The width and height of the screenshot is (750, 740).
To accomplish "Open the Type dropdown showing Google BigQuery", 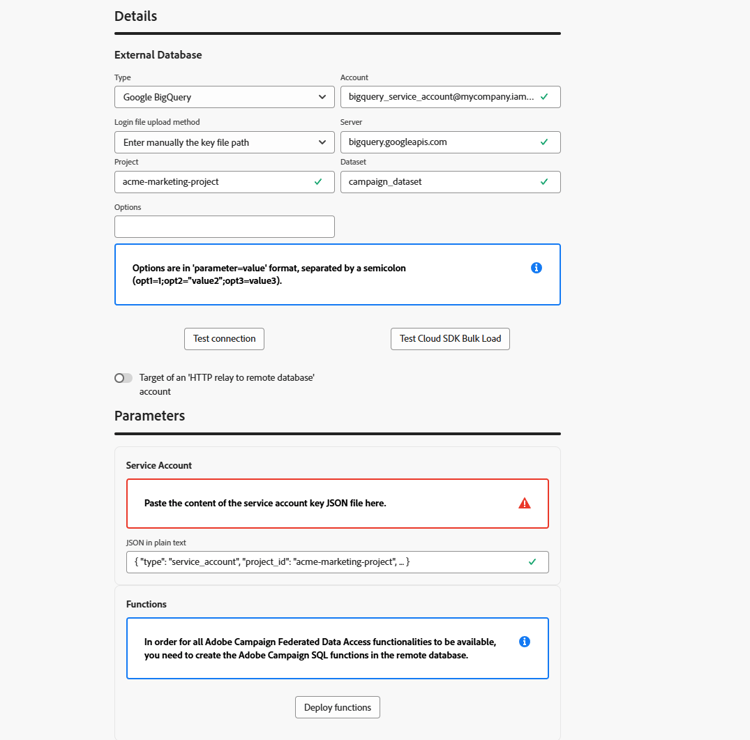I will (x=224, y=97).
